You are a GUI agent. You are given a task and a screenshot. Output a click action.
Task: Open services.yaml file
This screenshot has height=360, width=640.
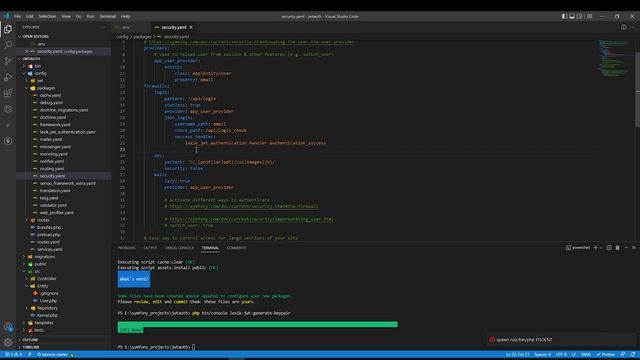point(49,249)
